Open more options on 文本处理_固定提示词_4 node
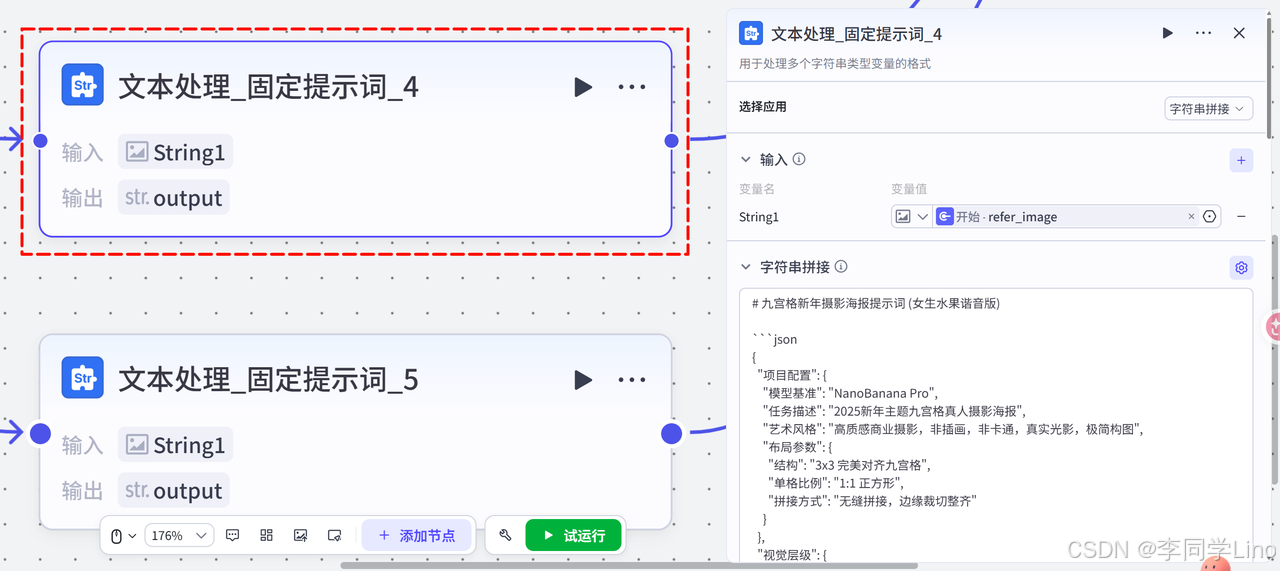The width and height of the screenshot is (1280, 571). (x=632, y=87)
